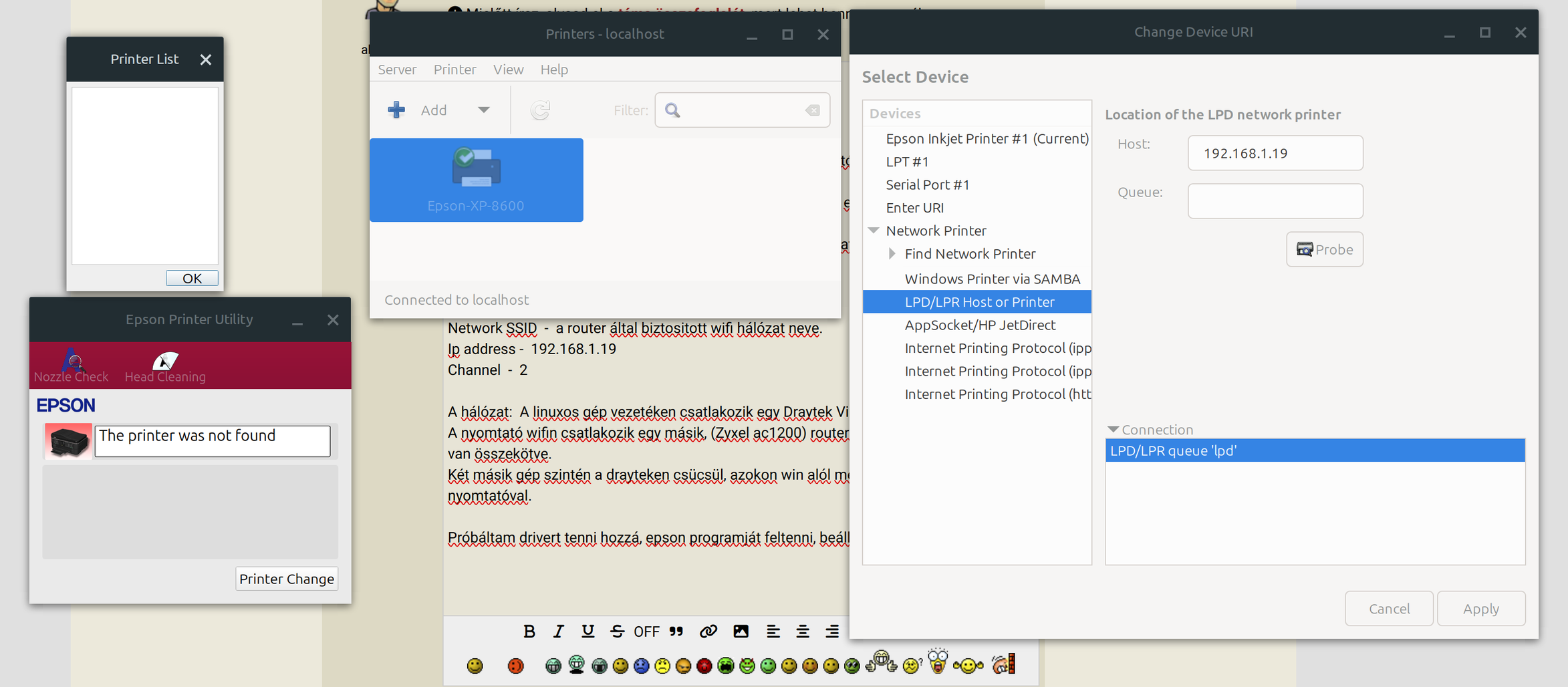Insert the green face with sunglasses emoticon

pyautogui.click(x=852, y=666)
